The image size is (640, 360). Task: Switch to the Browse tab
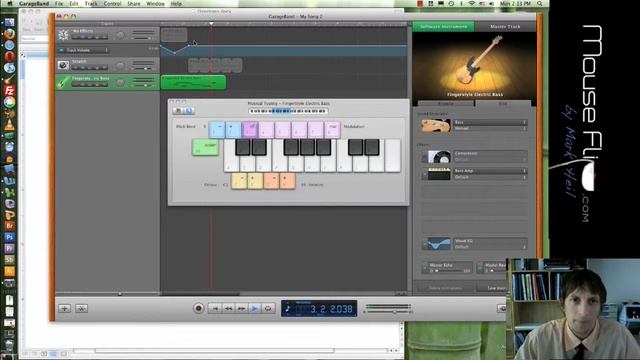(445, 104)
